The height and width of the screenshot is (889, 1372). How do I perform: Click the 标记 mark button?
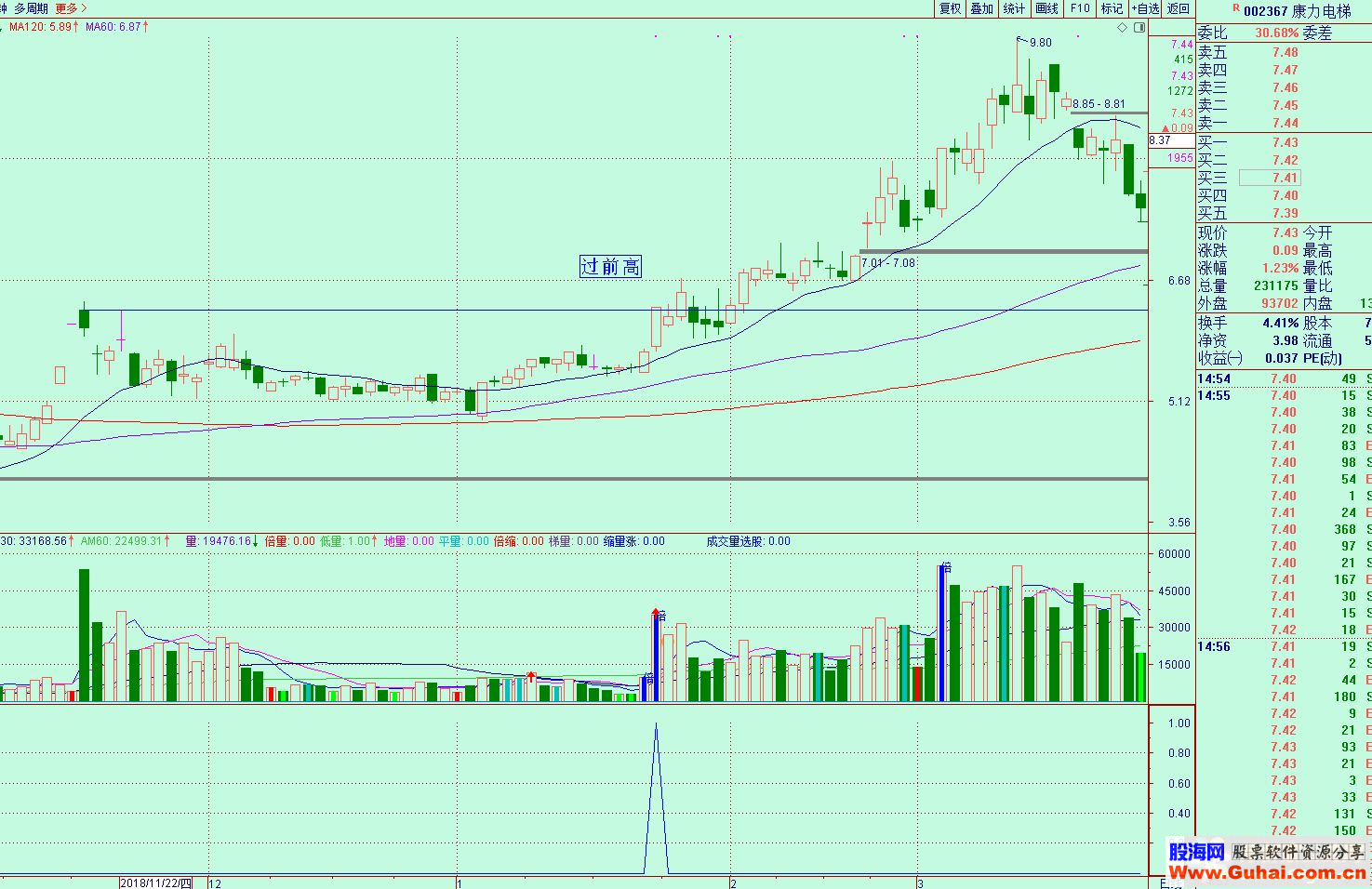[1112, 8]
